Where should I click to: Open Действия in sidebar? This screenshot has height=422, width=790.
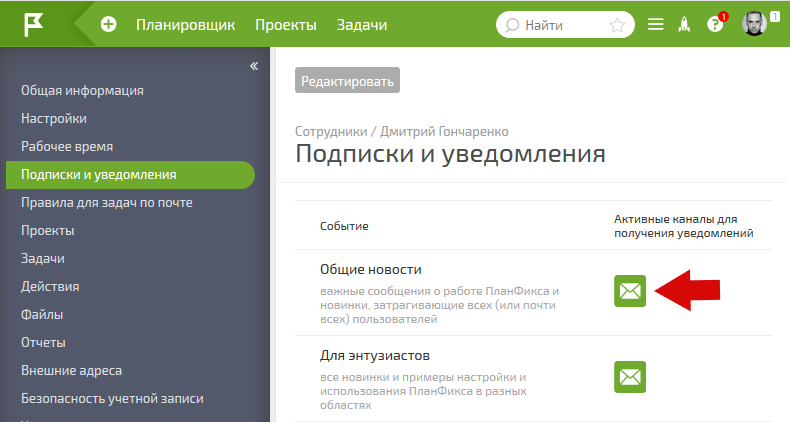click(x=50, y=287)
